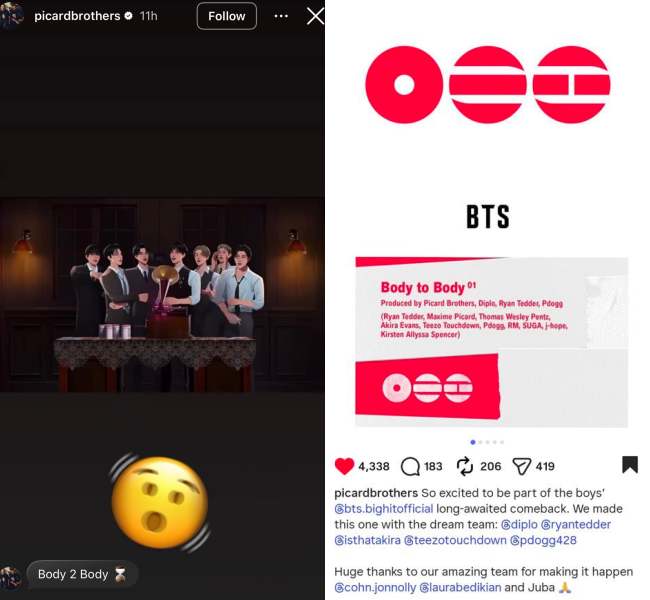
Task: Unlike the post using red heart icon
Action: 344,466
